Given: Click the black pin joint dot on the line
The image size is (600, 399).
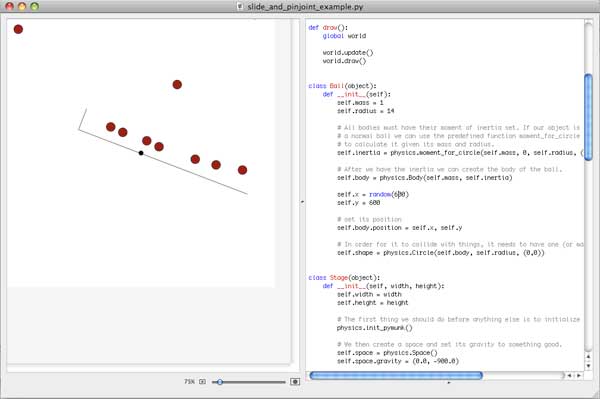Looking at the screenshot, I should (x=141, y=153).
